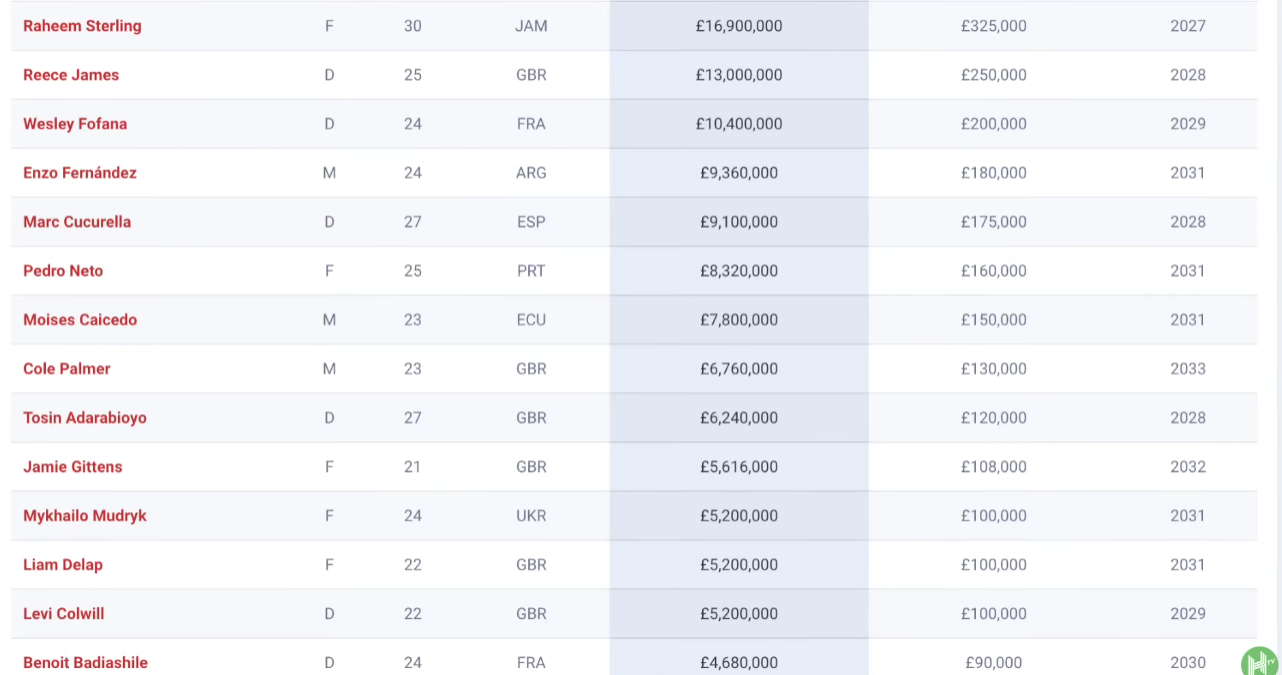Image resolution: width=1282 pixels, height=675 pixels.
Task: Open Reece James player link
Action: point(71,75)
